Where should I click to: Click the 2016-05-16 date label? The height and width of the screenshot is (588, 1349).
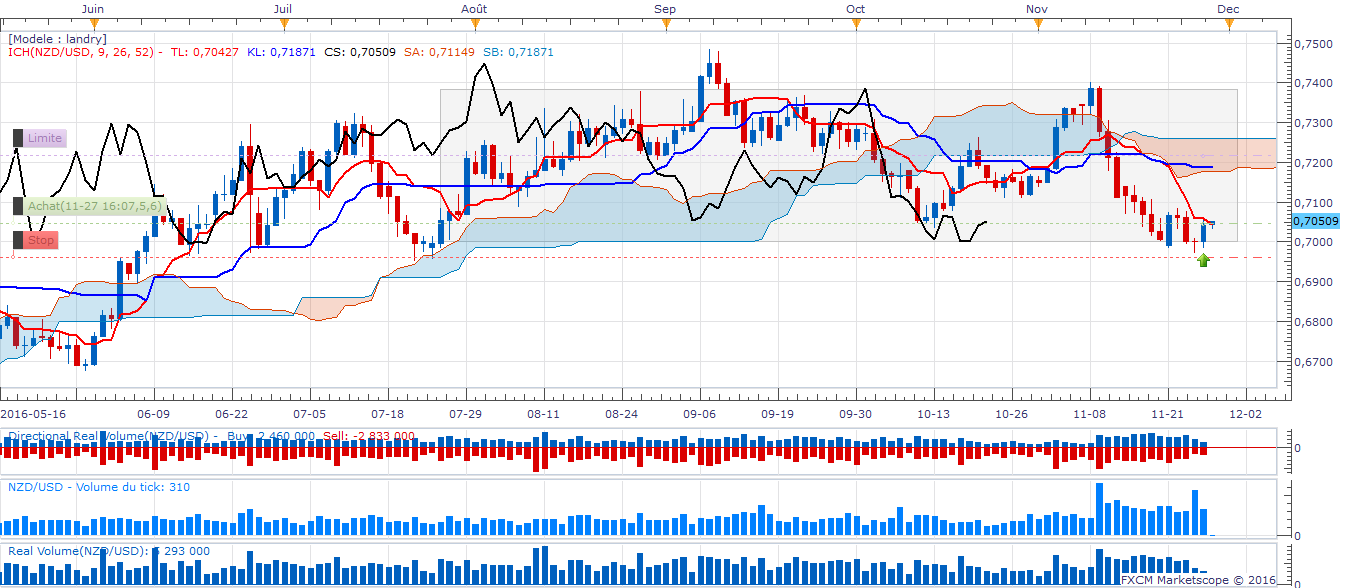tap(32, 414)
